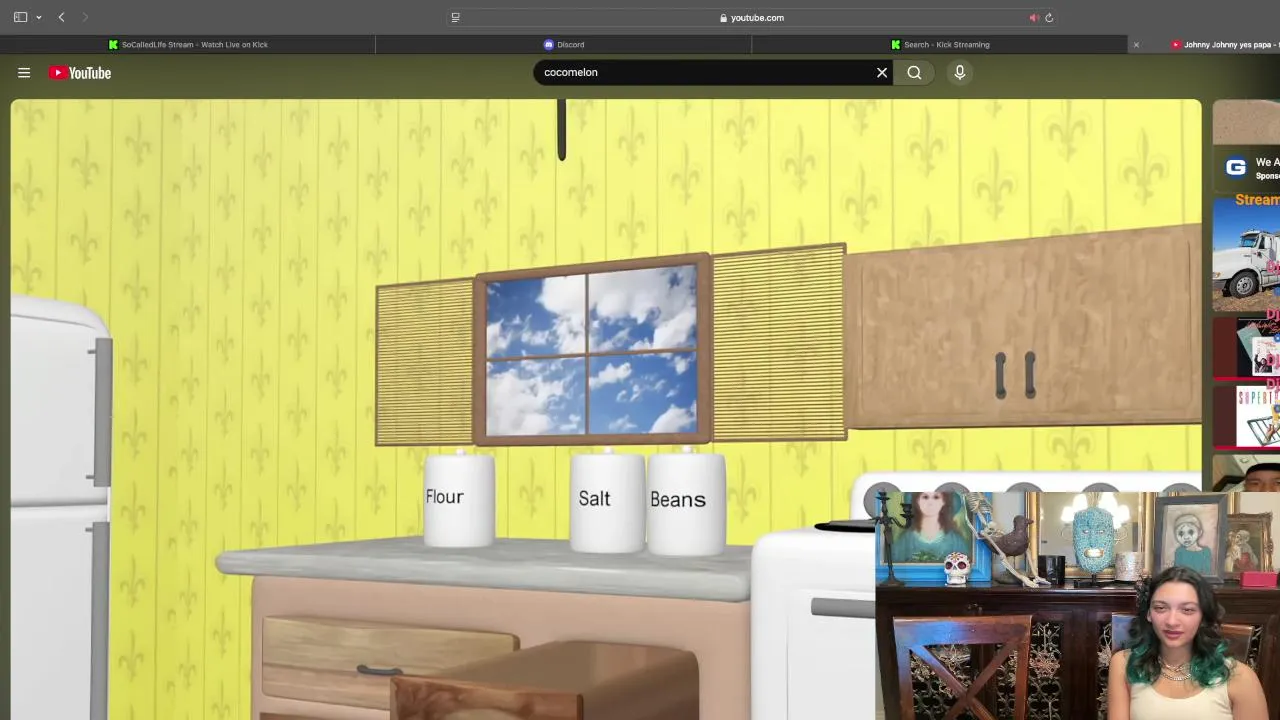The height and width of the screenshot is (720, 1280).
Task: Start voice search with microphone icon
Action: click(959, 72)
